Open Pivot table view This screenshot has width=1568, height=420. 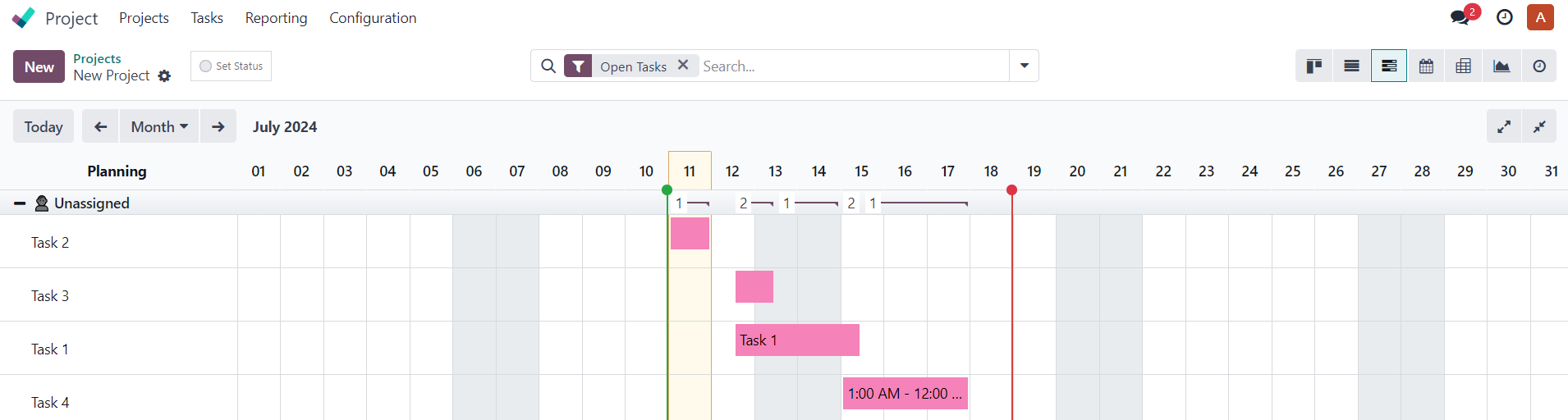[1463, 66]
